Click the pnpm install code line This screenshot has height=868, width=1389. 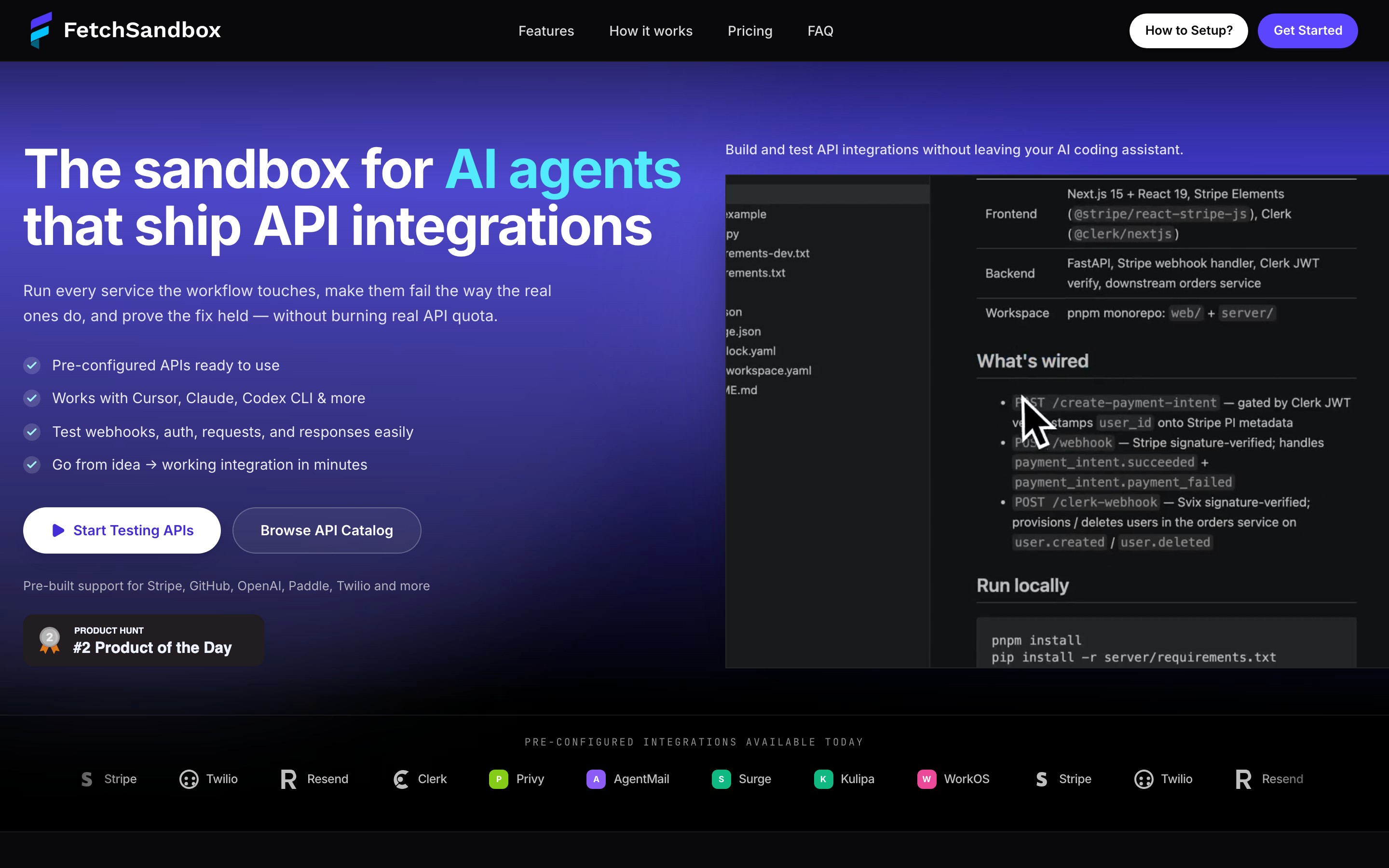click(1036, 640)
